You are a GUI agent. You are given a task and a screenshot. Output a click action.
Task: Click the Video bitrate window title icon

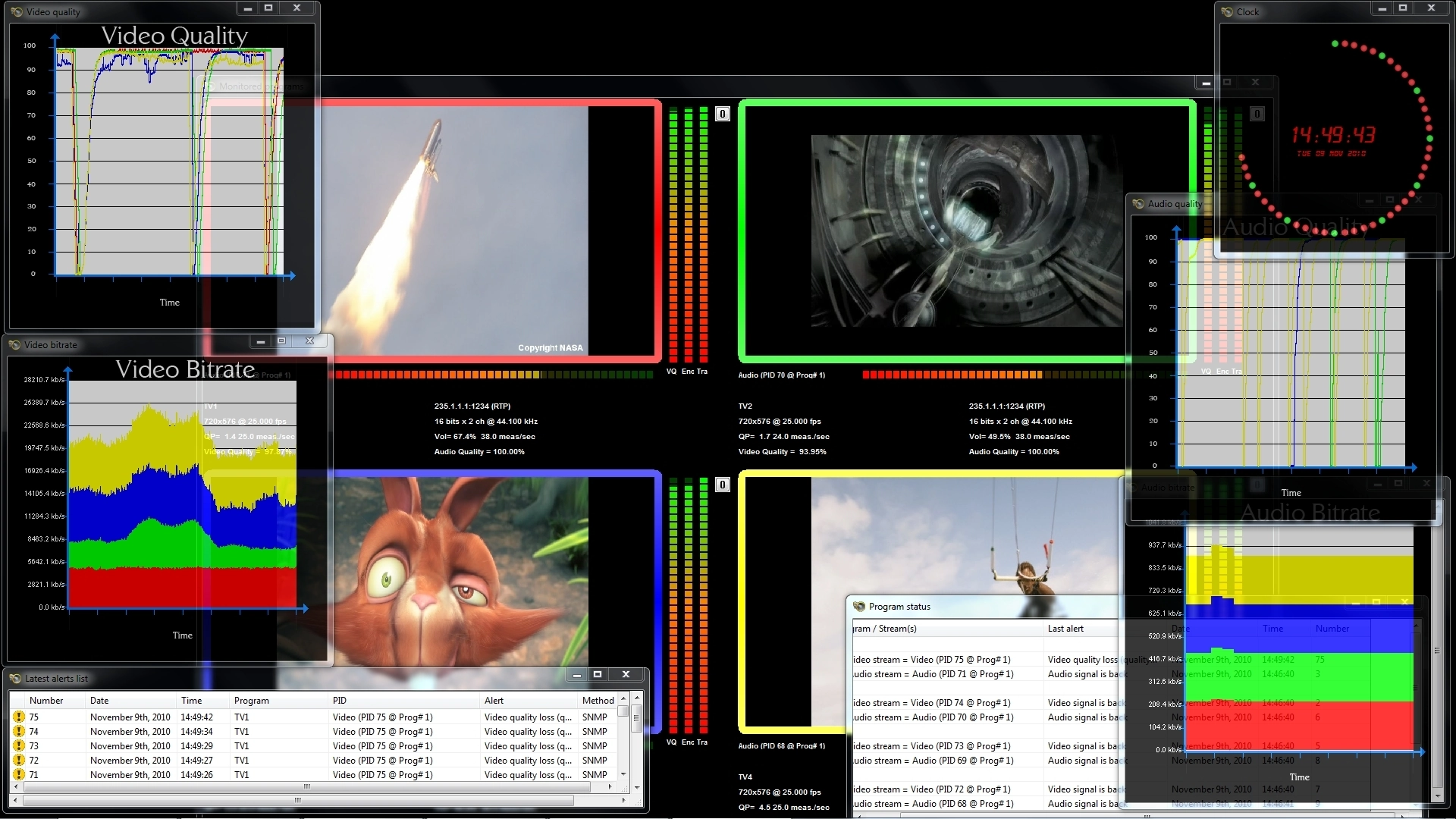[x=14, y=345]
